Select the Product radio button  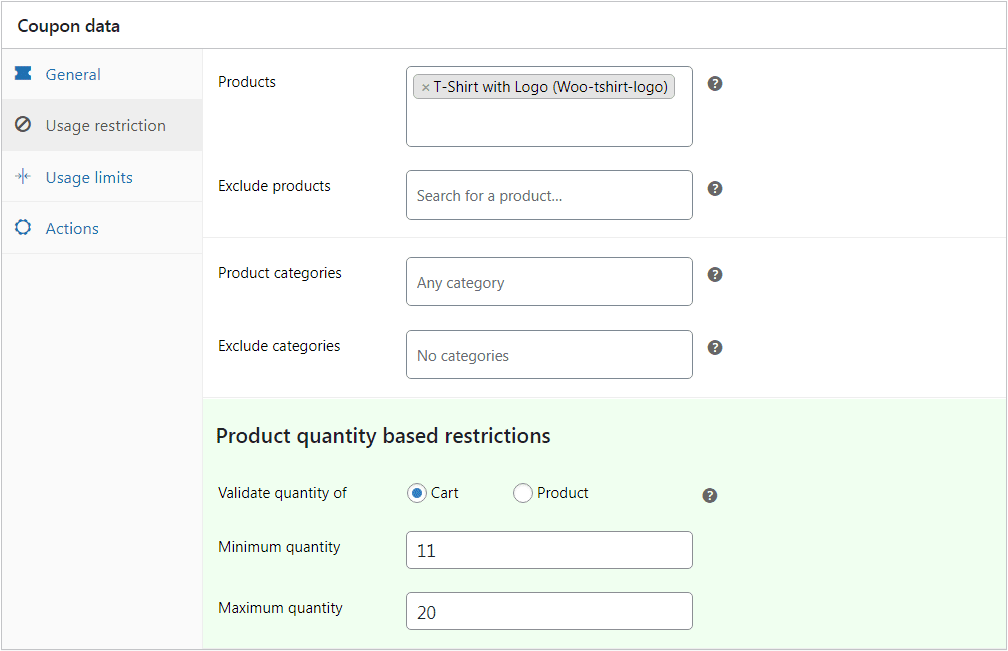pos(523,493)
